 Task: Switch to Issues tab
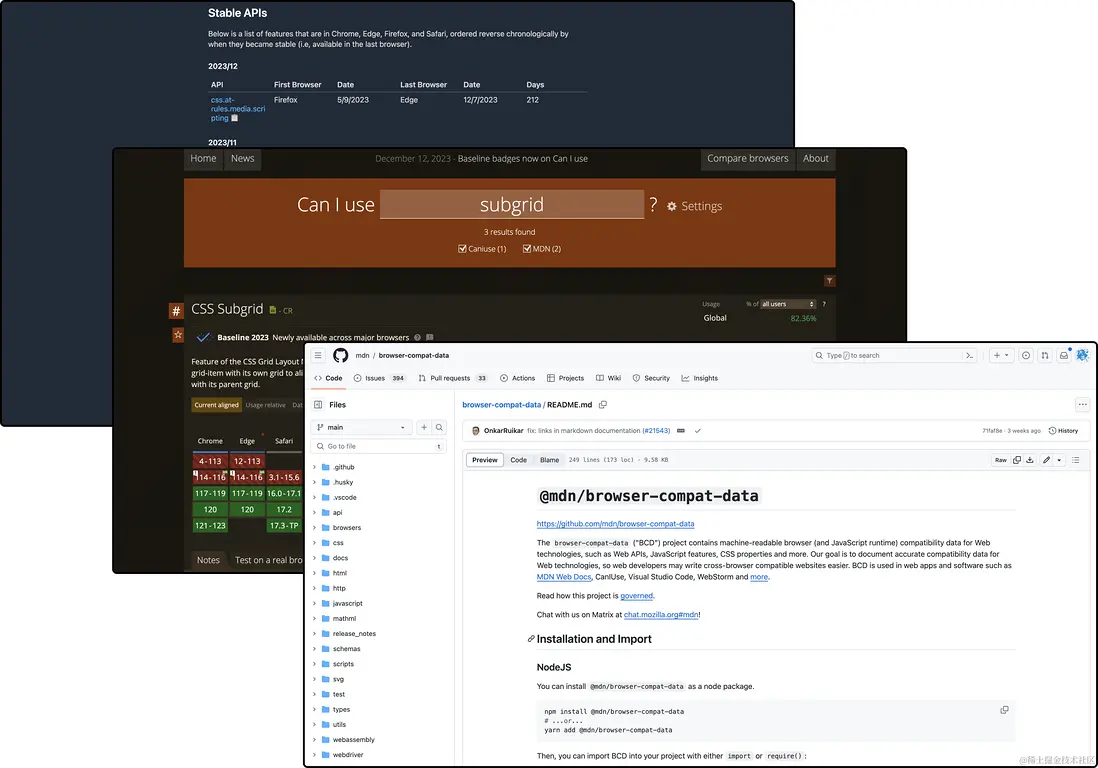(380, 378)
